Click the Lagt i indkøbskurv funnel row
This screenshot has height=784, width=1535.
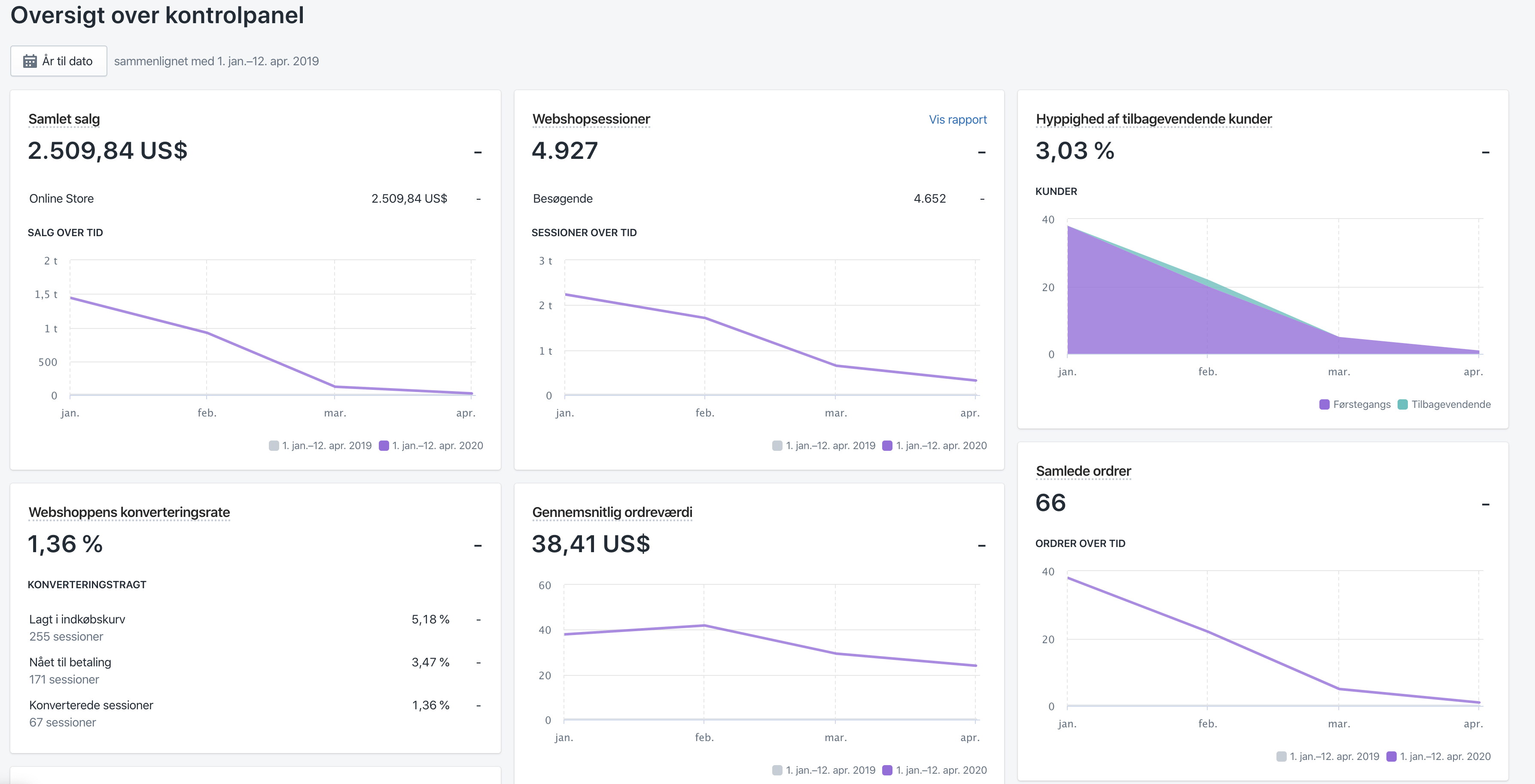77,620
